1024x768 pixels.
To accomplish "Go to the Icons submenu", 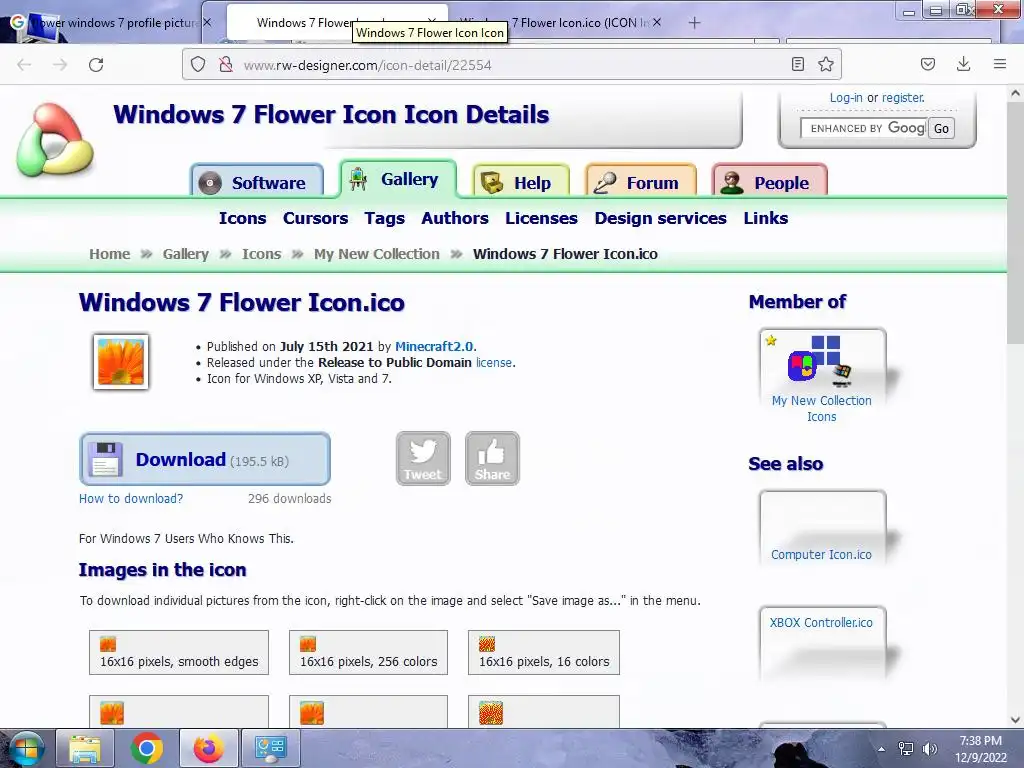I will [x=242, y=218].
